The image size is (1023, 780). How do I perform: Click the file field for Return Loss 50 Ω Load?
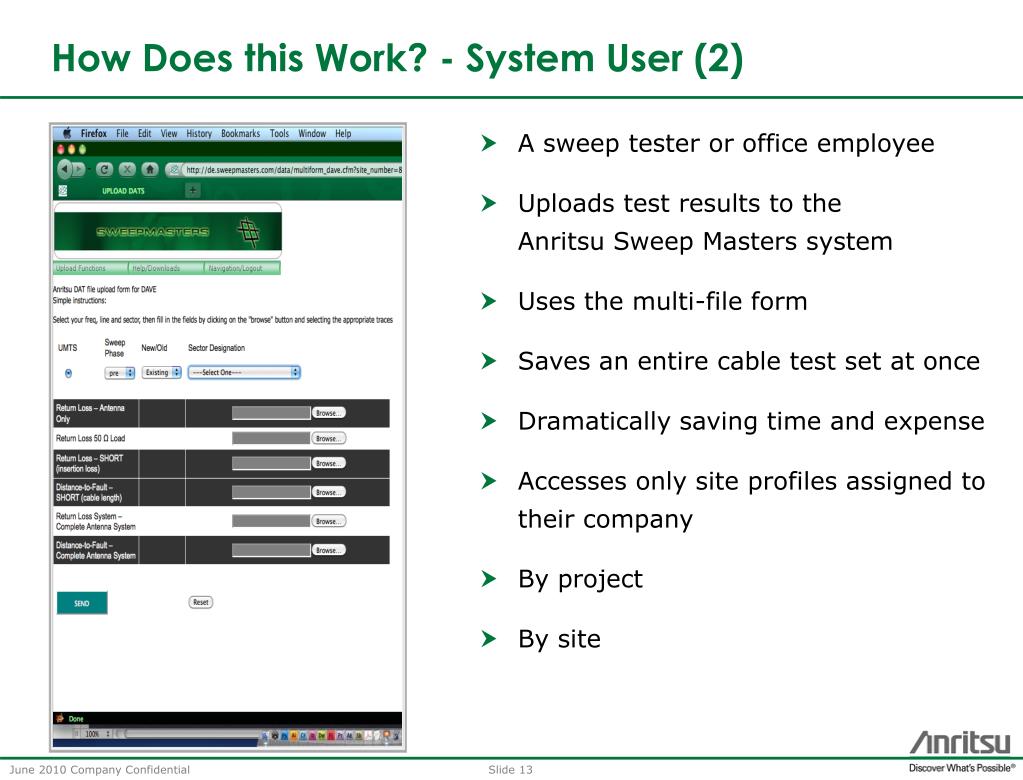[x=271, y=438]
